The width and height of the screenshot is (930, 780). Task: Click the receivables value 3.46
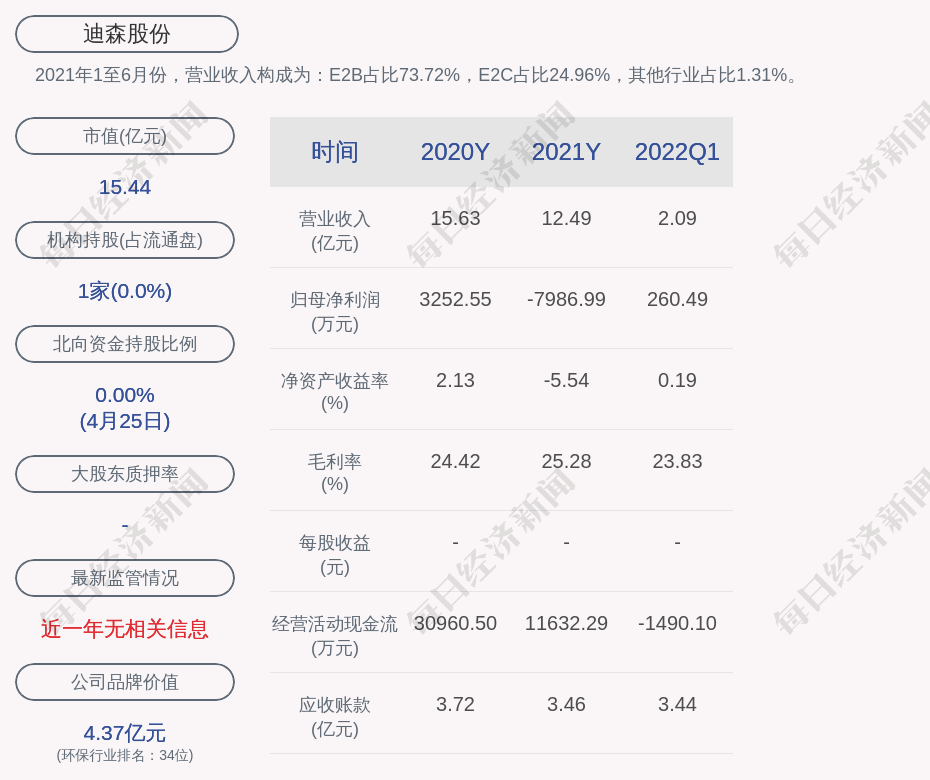pyautogui.click(x=566, y=705)
